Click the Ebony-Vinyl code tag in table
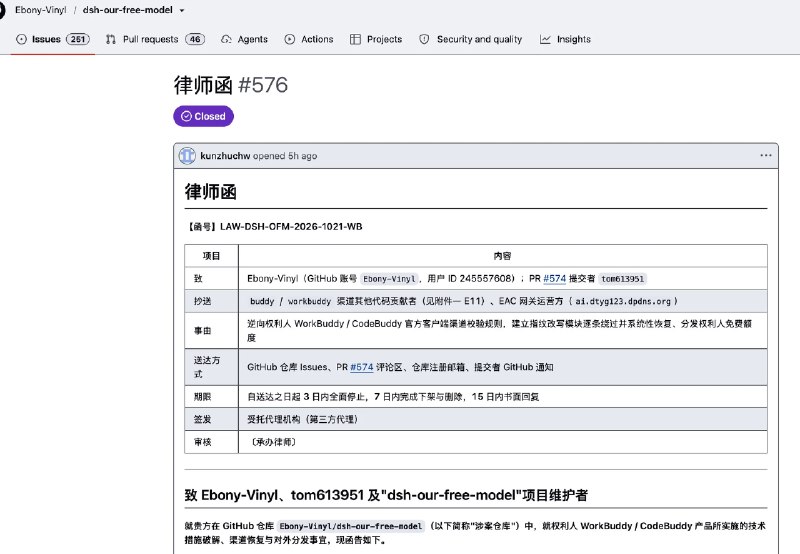The width and height of the screenshot is (800, 554). pos(389,279)
